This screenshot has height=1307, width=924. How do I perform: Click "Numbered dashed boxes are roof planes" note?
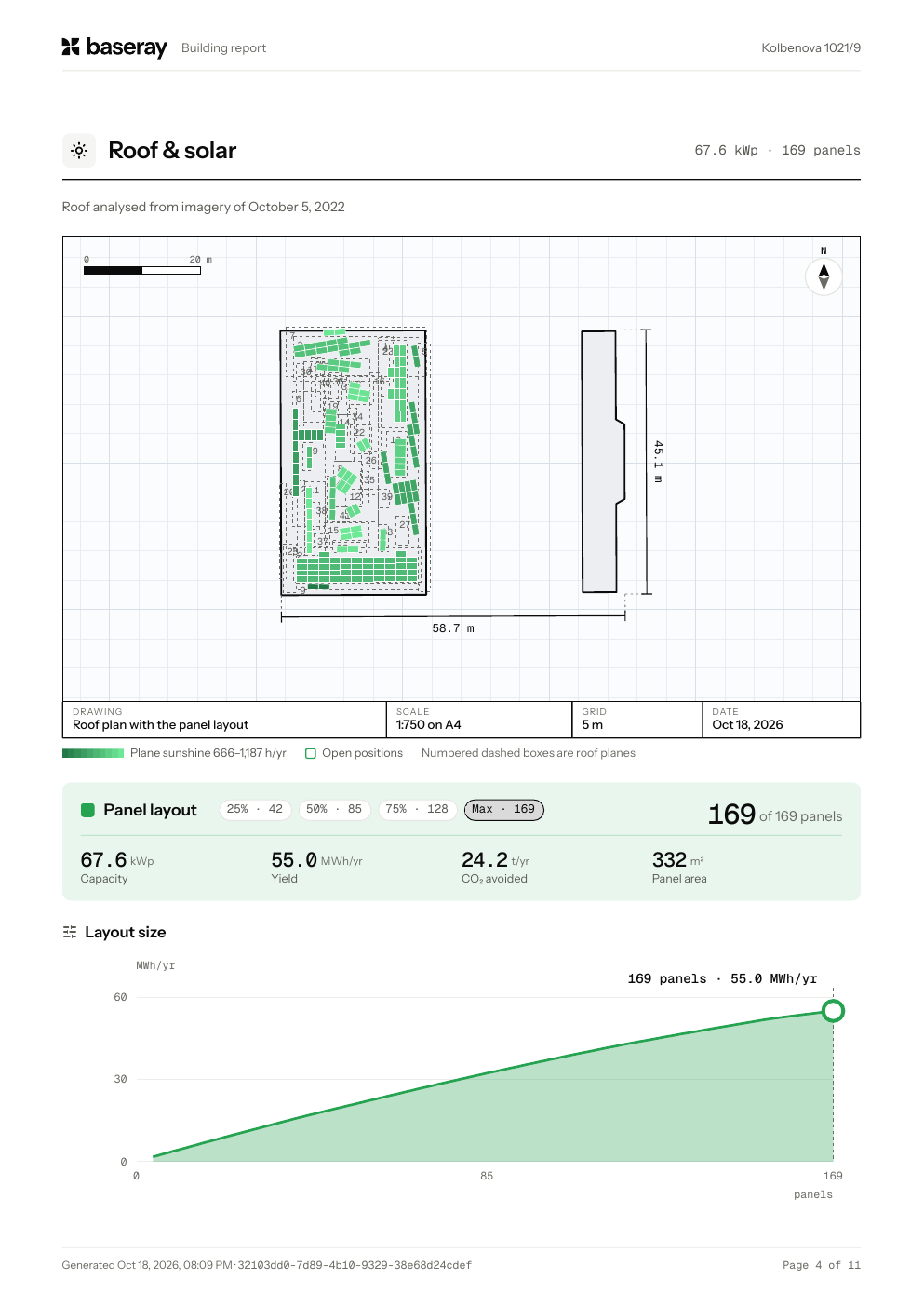pyautogui.click(x=529, y=753)
